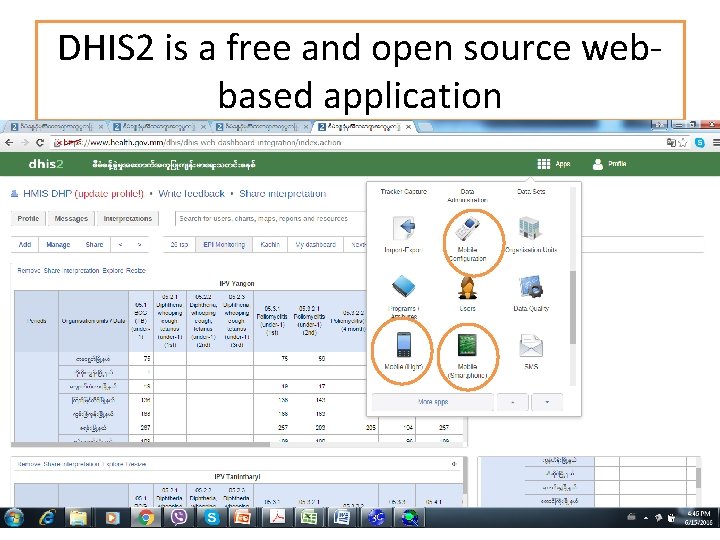
Task: Open Excel from the taskbar
Action: point(309,518)
